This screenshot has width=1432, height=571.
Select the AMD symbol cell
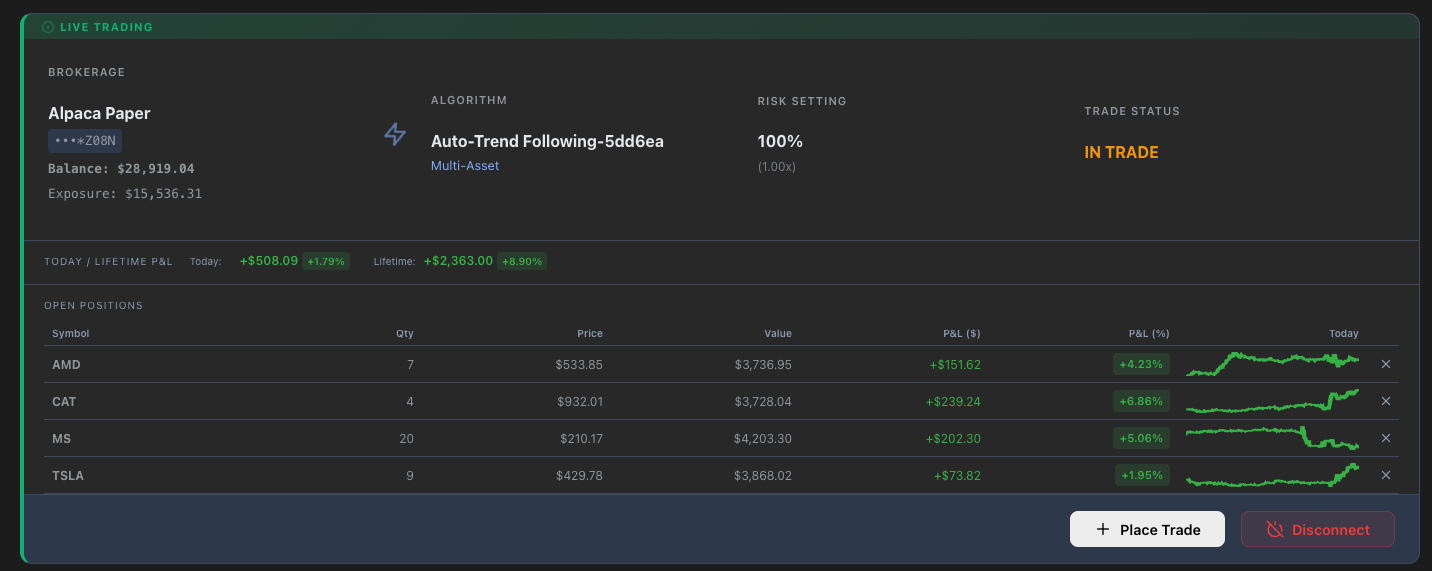(x=66, y=365)
